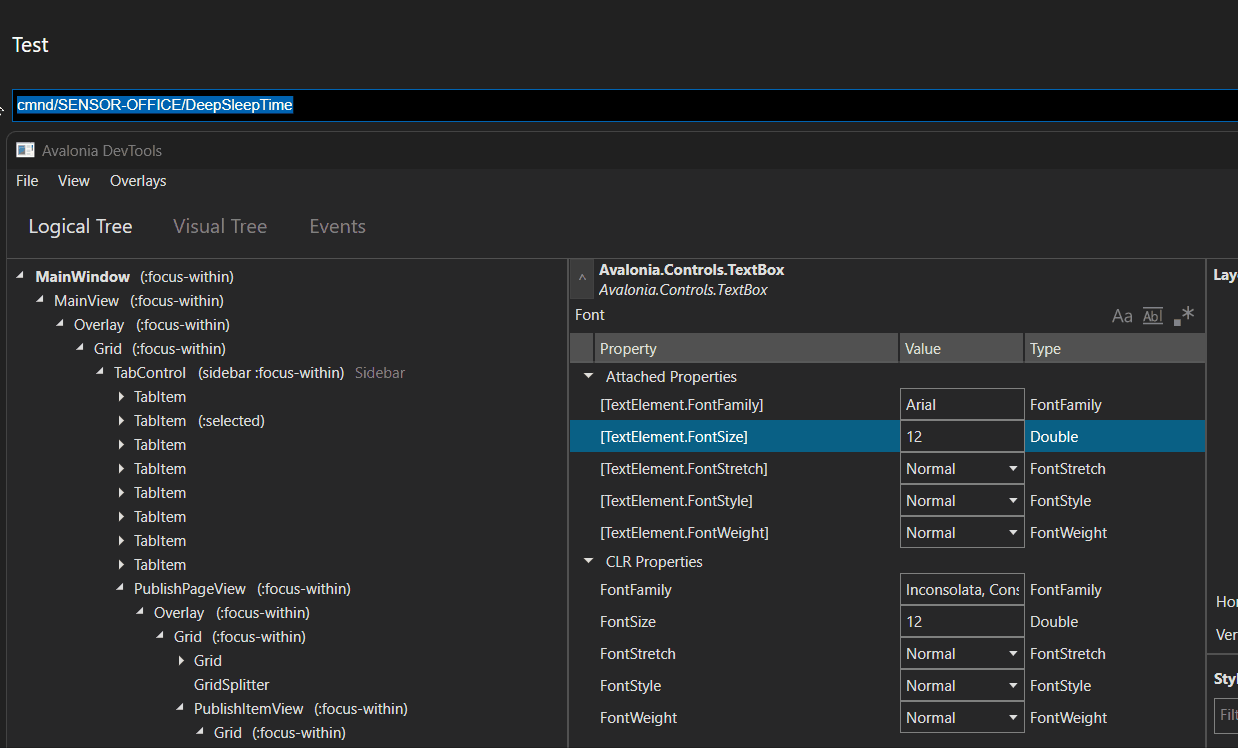
Task: Click the Avalonia DevTools title bar icon
Action: pyautogui.click(x=24, y=149)
